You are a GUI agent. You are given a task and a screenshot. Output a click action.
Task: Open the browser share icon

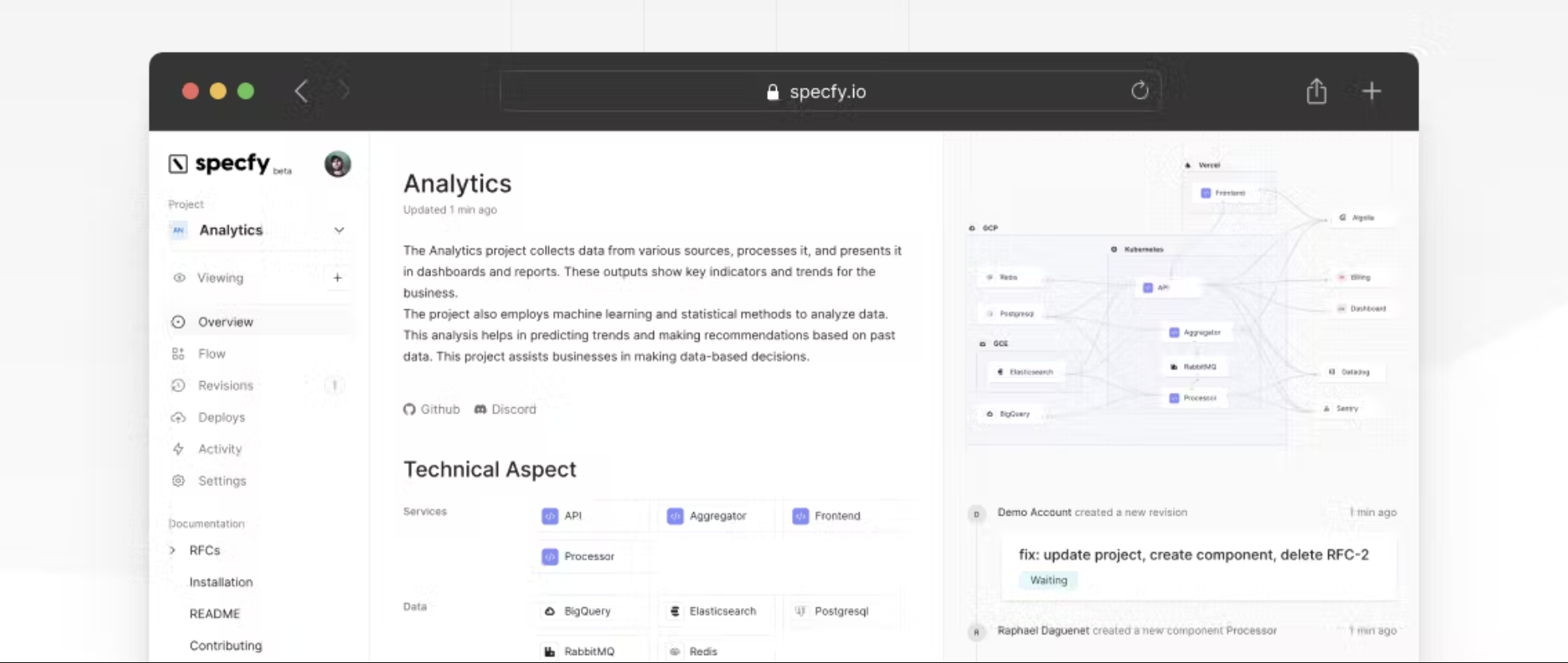(1316, 91)
